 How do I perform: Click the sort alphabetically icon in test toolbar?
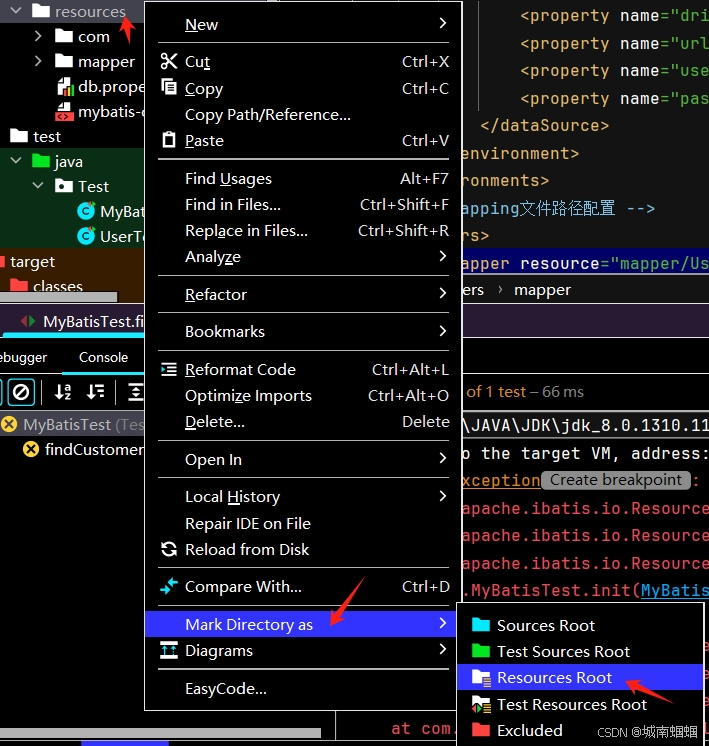(63, 392)
